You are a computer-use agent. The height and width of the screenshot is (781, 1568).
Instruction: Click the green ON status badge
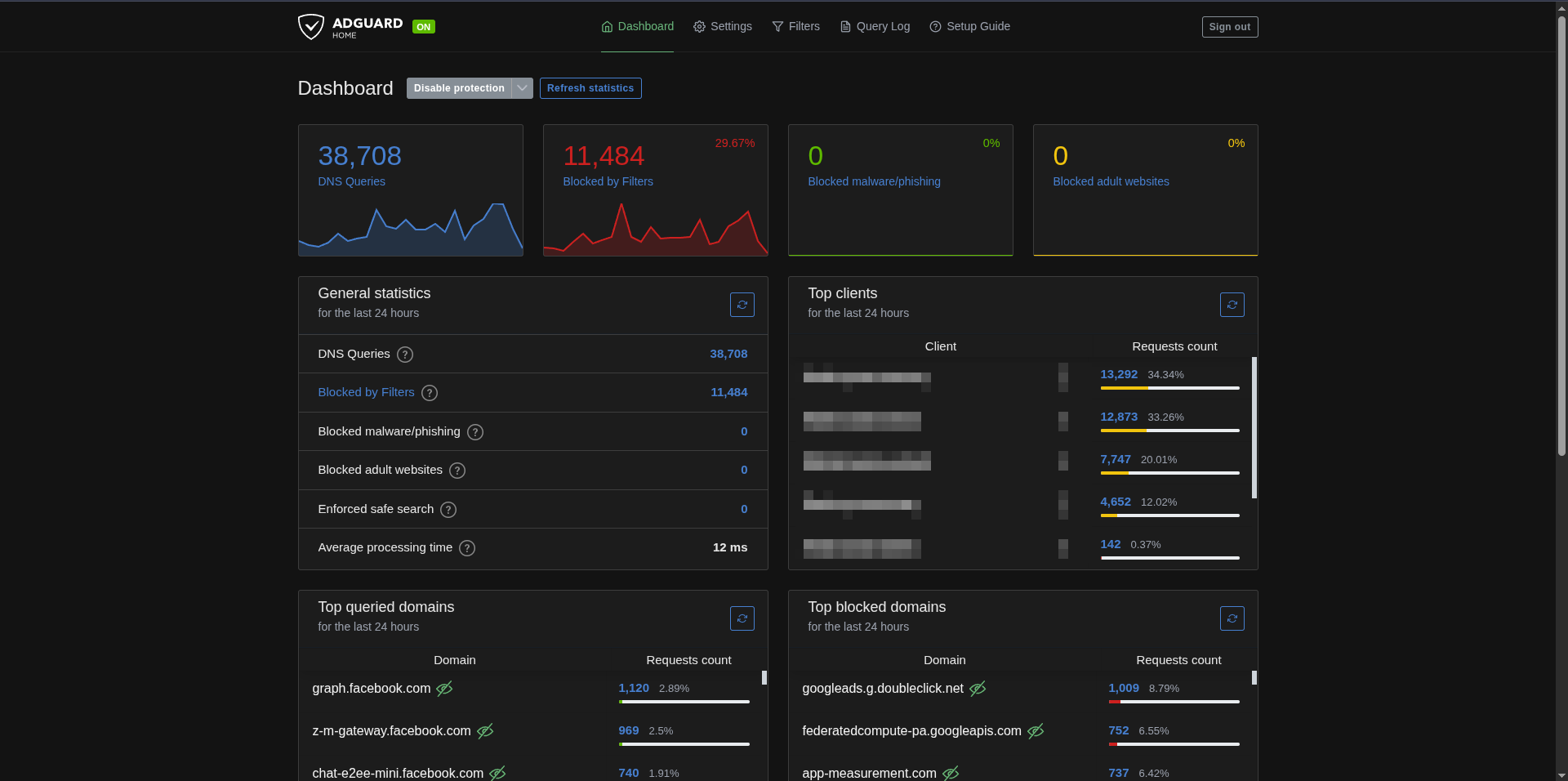[x=424, y=27]
